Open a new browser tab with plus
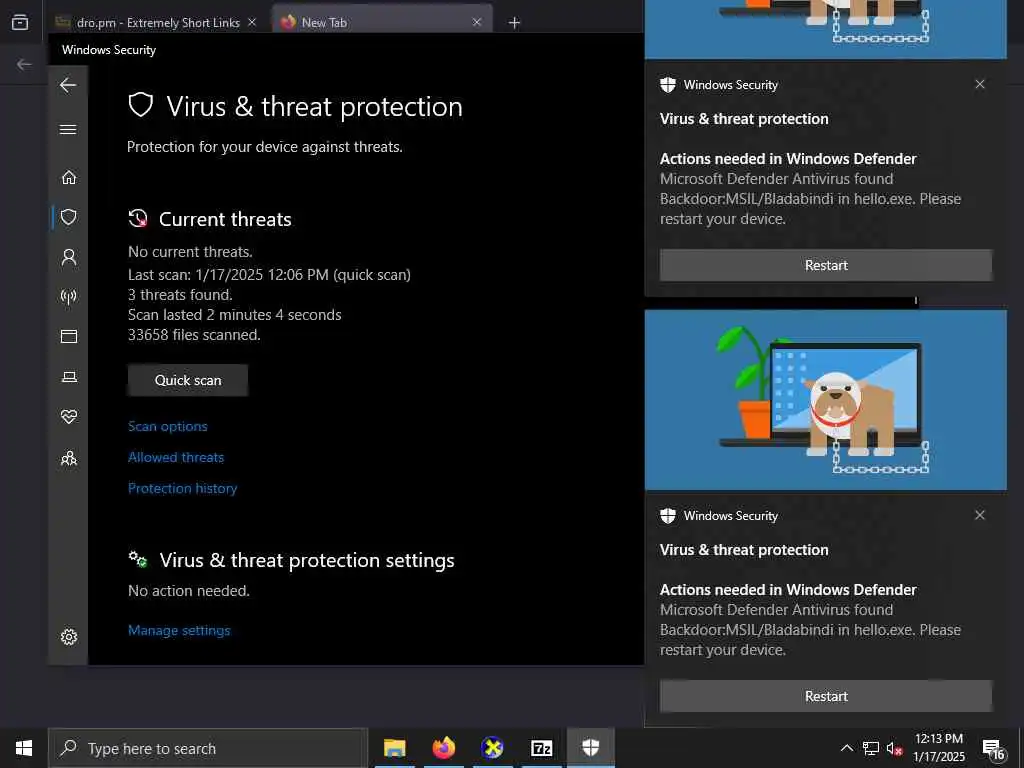The width and height of the screenshot is (1024, 768). coord(514,23)
